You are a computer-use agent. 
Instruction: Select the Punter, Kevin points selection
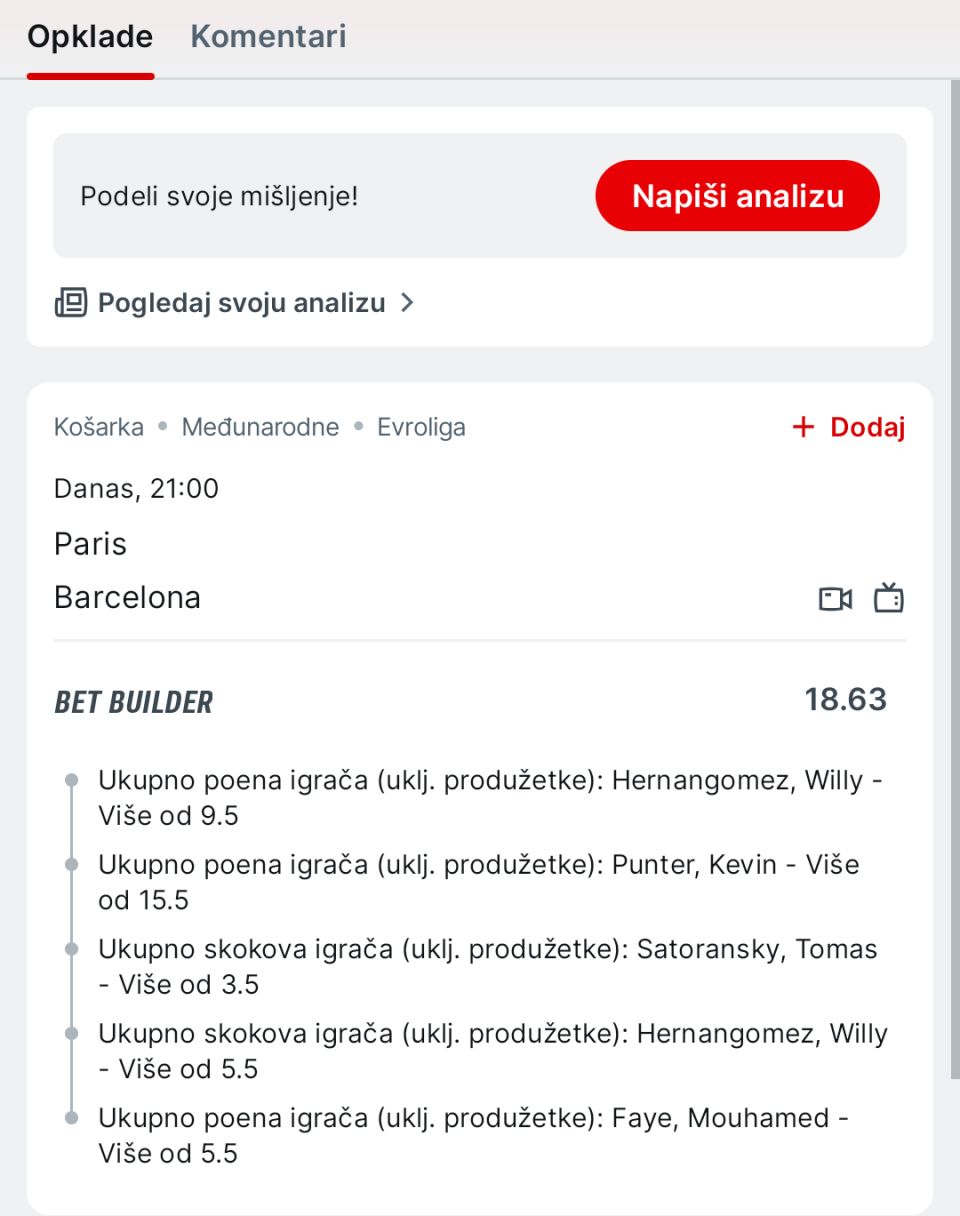pyautogui.click(x=478, y=881)
